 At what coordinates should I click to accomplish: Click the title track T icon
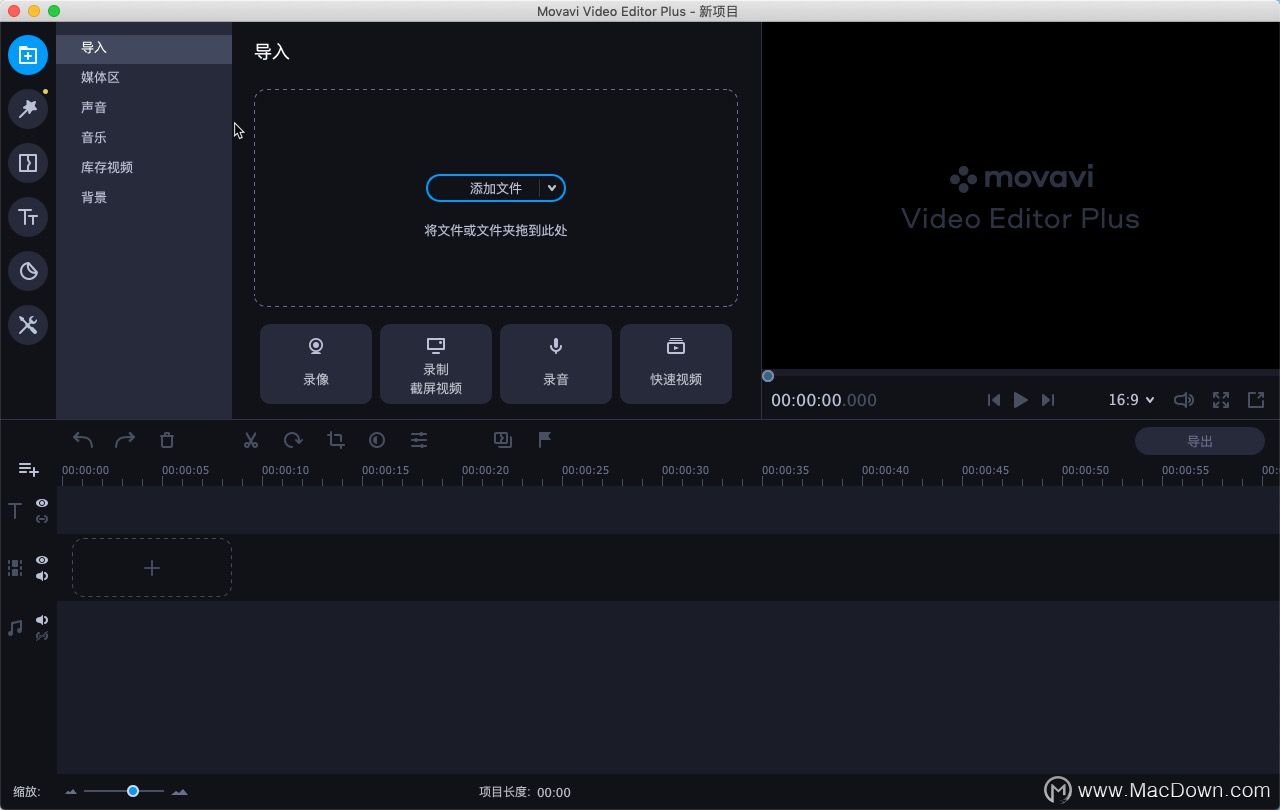15,511
